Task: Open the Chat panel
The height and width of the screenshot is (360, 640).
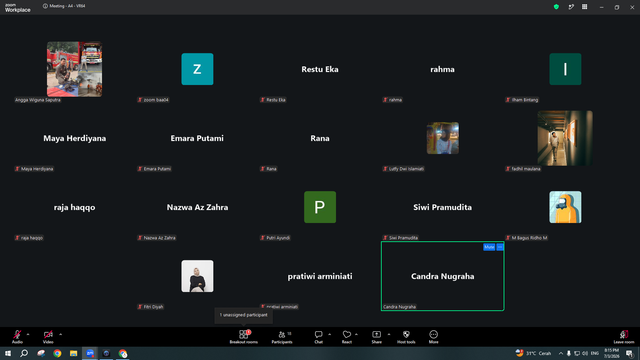Action: (318, 337)
